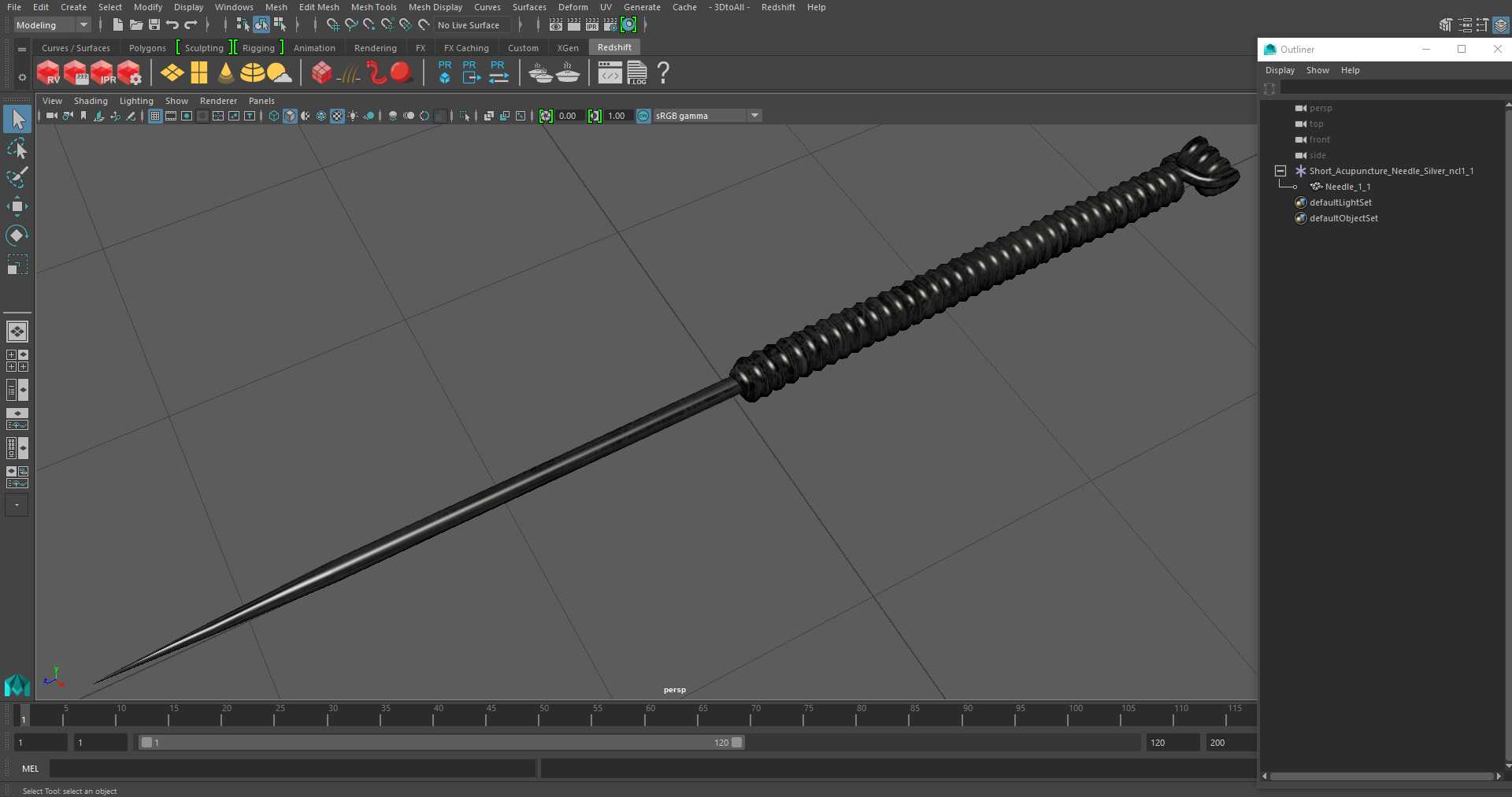Select Needle_1_1 mesh in Outliner
Screen dimensions: 1512x797
(x=1347, y=187)
